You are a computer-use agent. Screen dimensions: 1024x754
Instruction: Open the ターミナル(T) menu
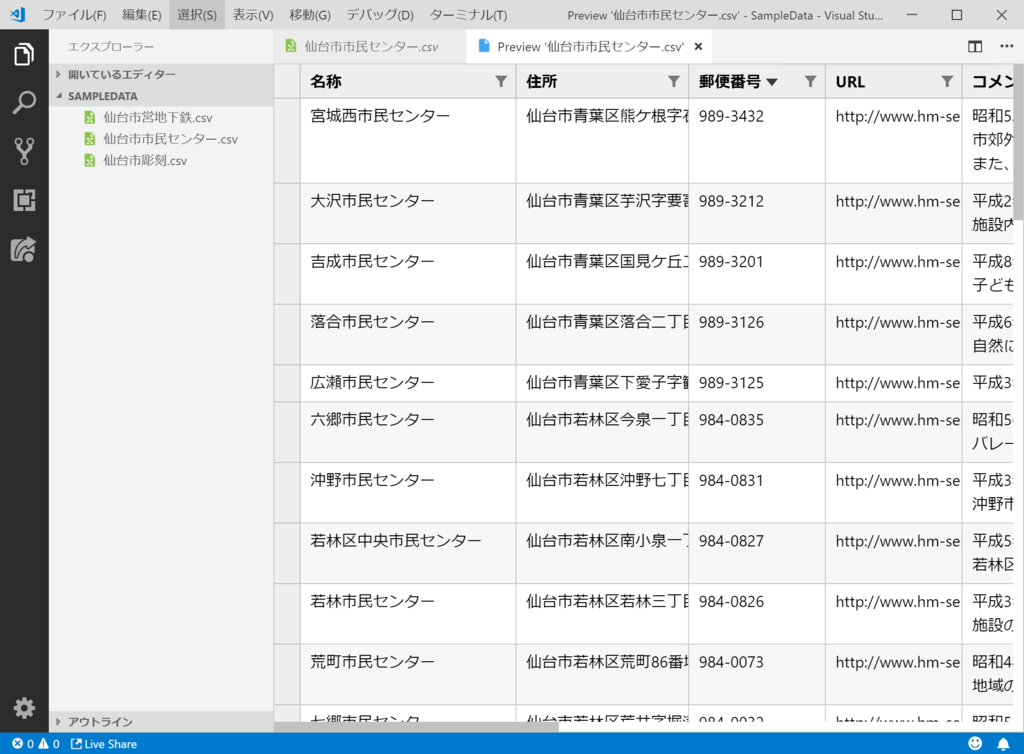468,14
